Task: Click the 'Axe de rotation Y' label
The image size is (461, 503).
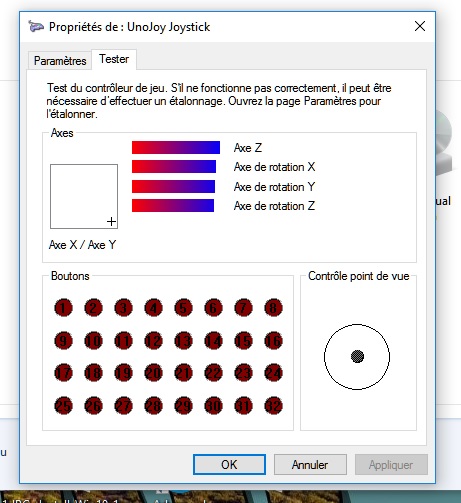Action: tap(274, 187)
